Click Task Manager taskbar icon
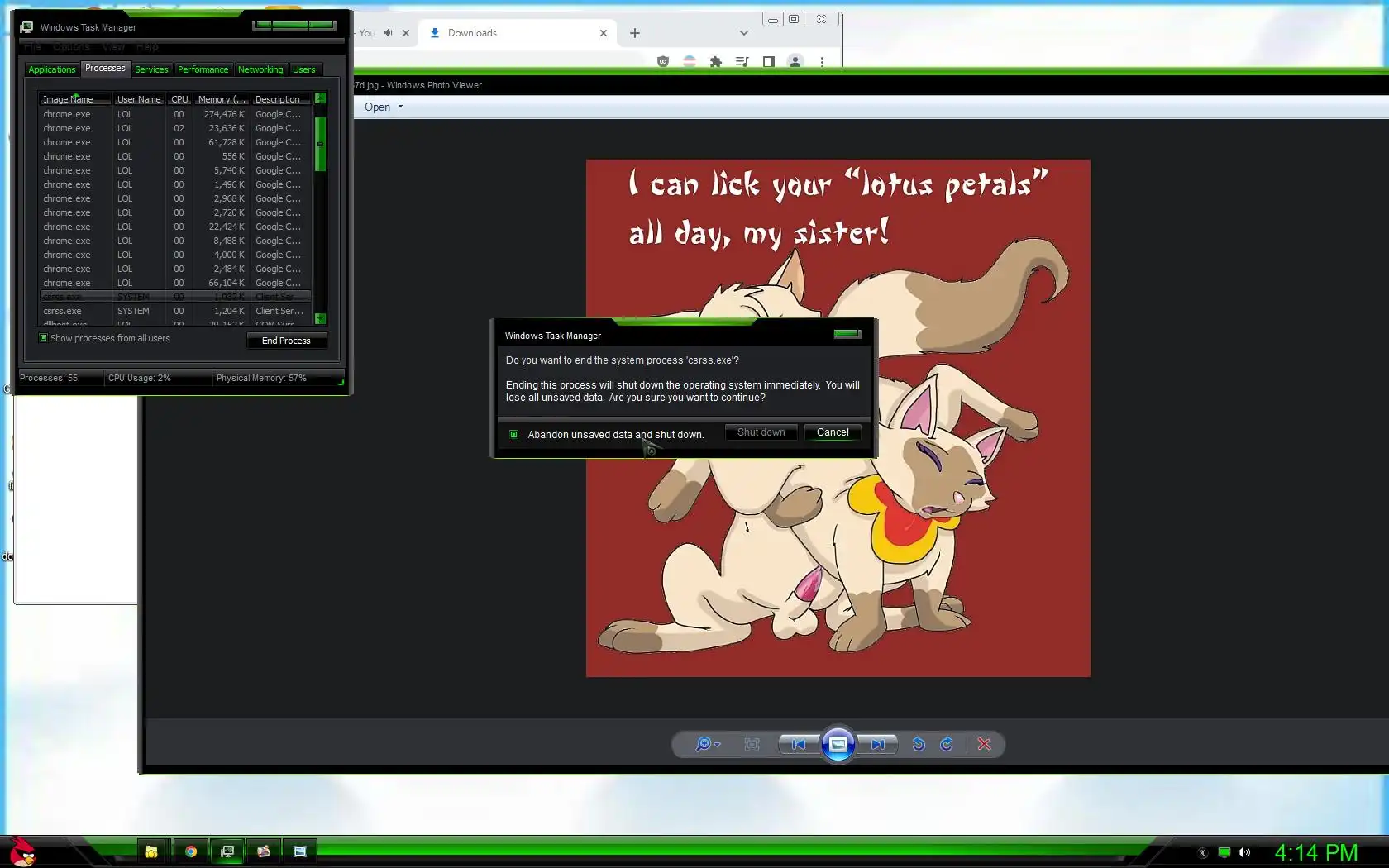This screenshot has width=1389, height=868. tap(227, 851)
